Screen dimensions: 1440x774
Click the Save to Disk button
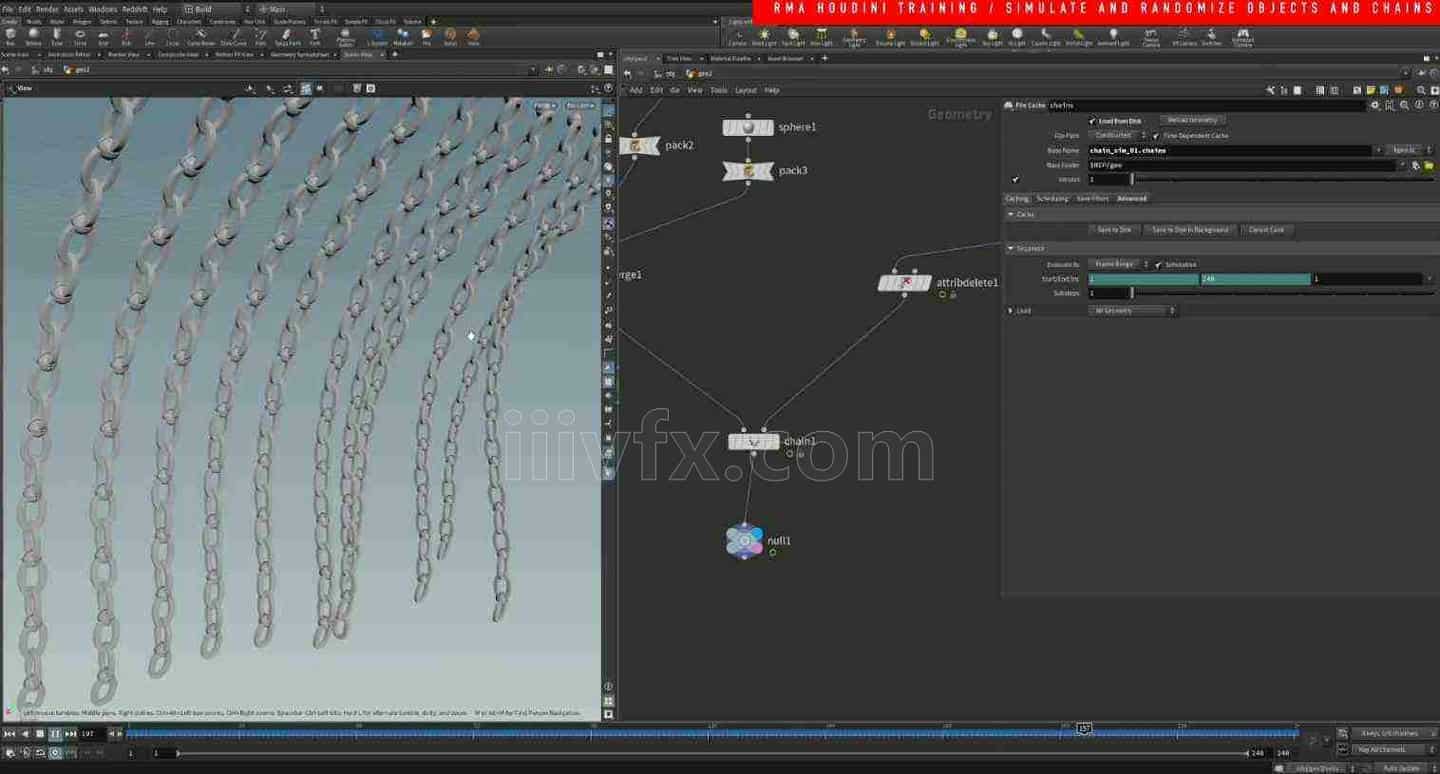click(1115, 229)
